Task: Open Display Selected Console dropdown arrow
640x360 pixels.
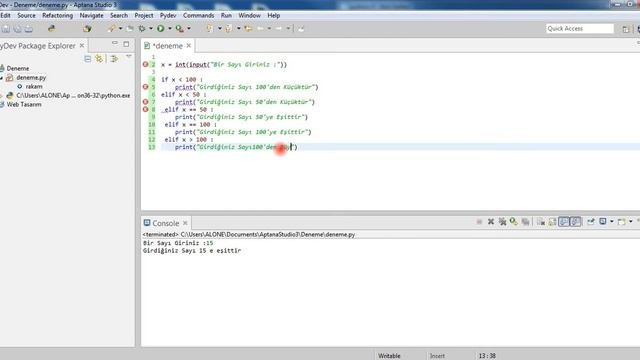Action: click(611, 222)
